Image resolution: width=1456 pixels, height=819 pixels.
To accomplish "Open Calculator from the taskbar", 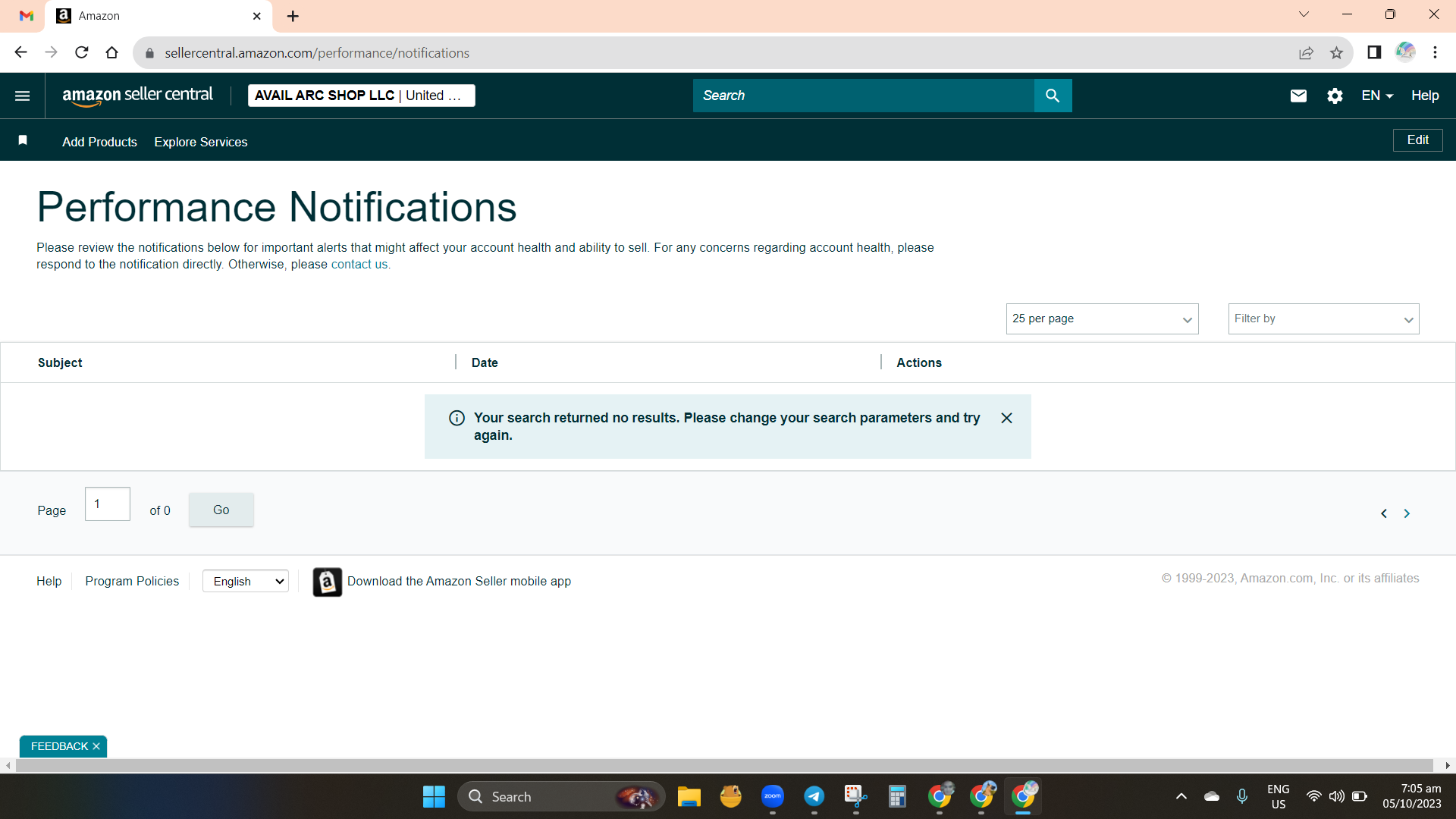I will tap(897, 797).
